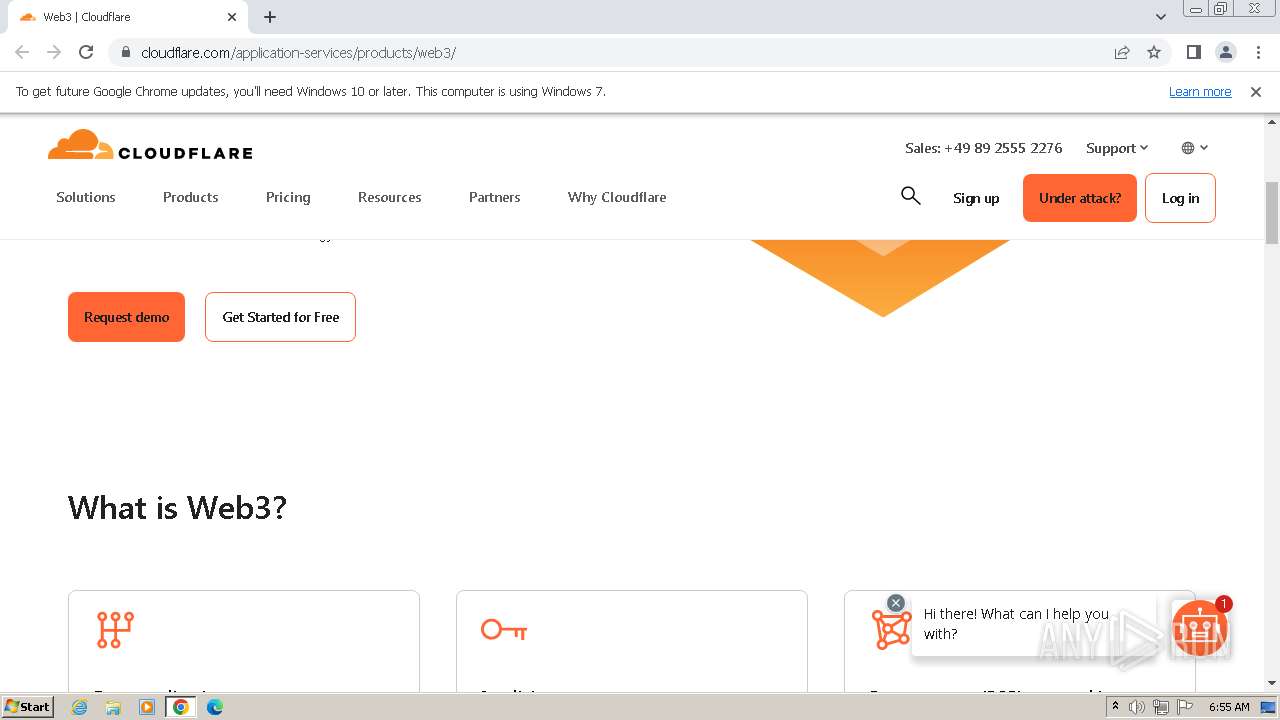
Task: Click the scrollbar down arrow
Action: [1272, 683]
